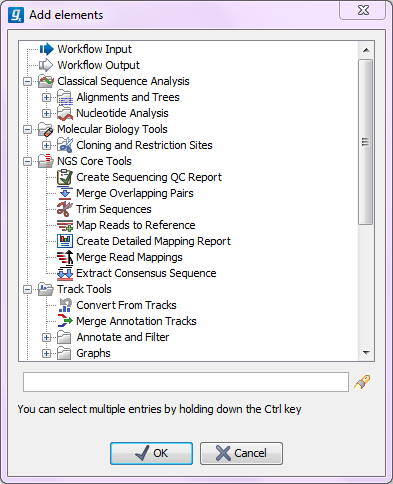This screenshot has height=484, width=393.
Task: Click the scrollbar down arrow
Action: pyautogui.click(x=366, y=352)
